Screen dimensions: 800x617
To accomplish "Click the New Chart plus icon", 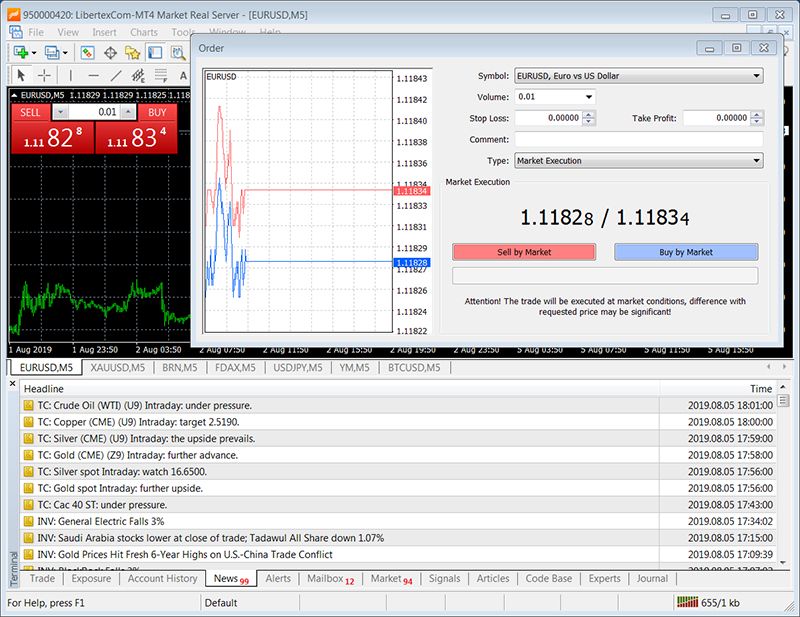I will (x=21, y=53).
